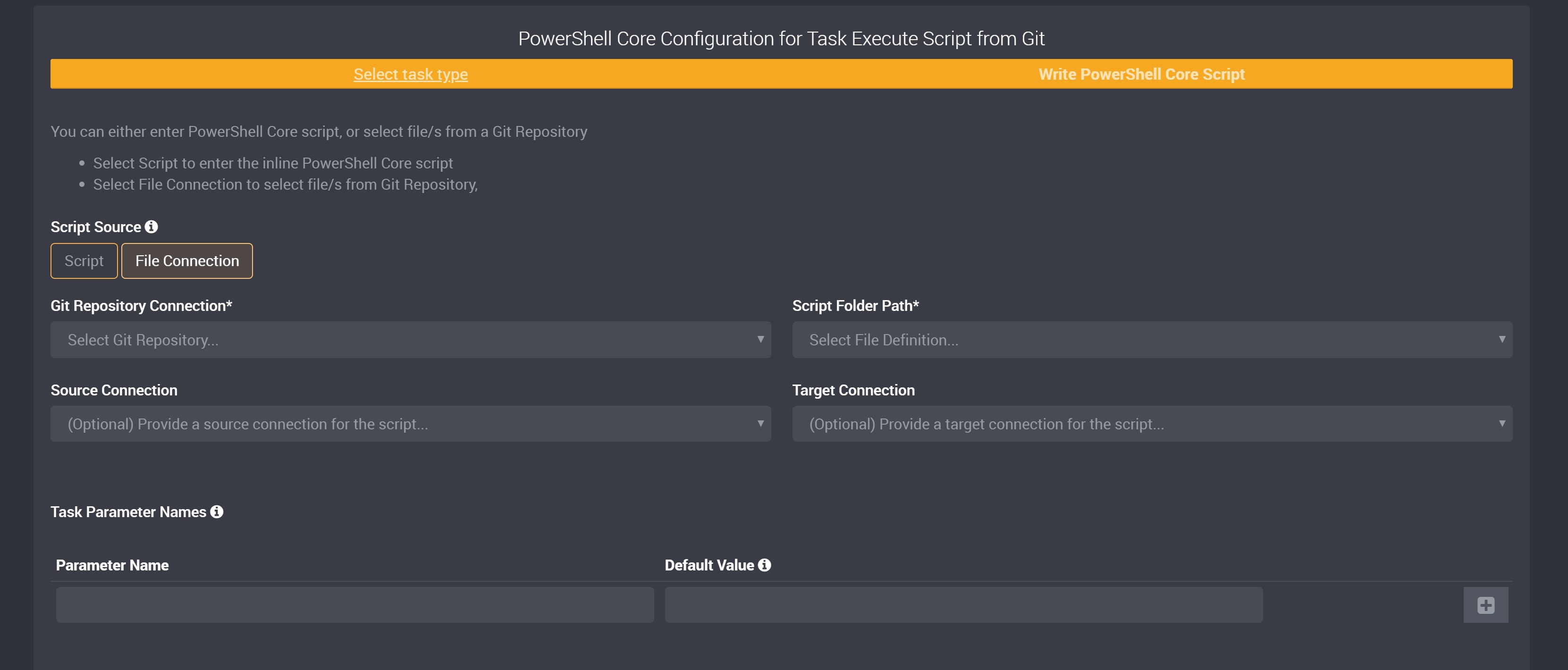The image size is (1568, 670).
Task: Open the Select File Definition dropdown
Action: (1152, 340)
